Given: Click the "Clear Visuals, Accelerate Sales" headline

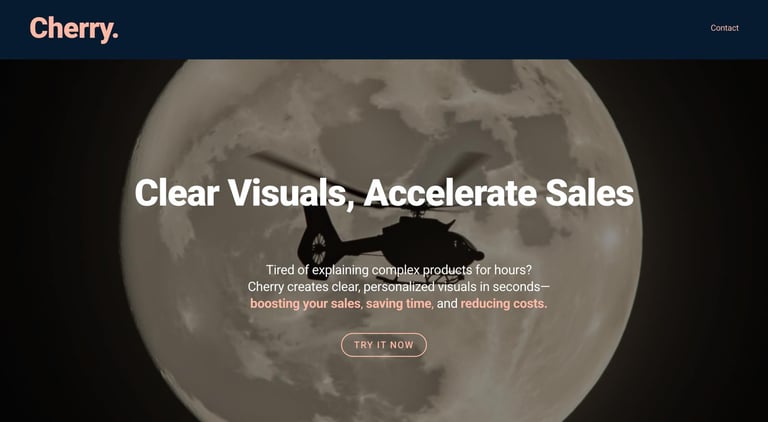Looking at the screenshot, I should tap(384, 192).
